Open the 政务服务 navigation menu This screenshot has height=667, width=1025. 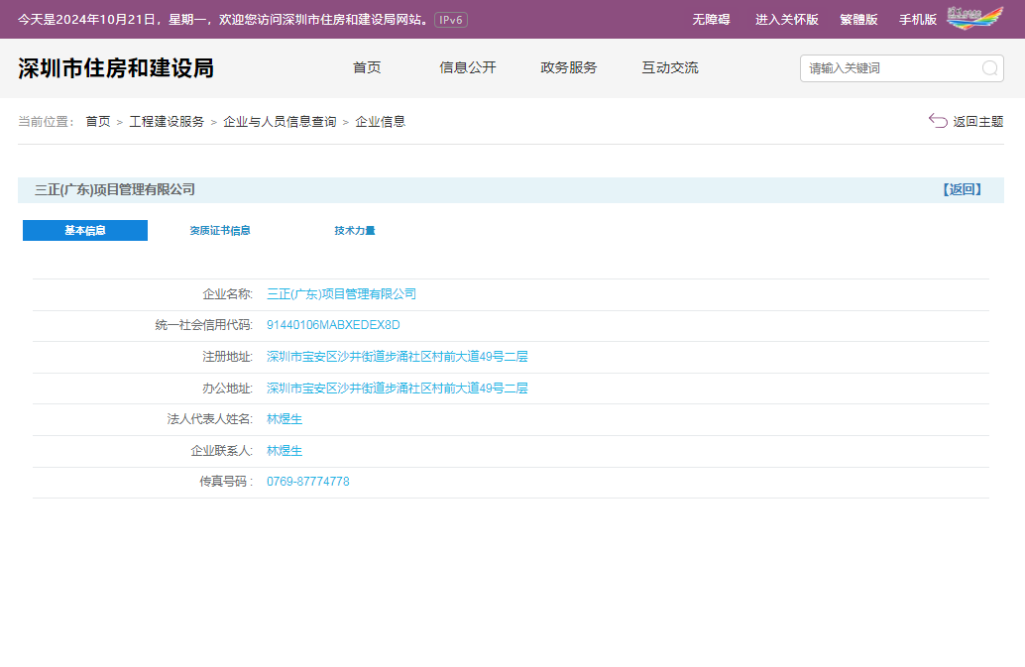pyautogui.click(x=569, y=68)
